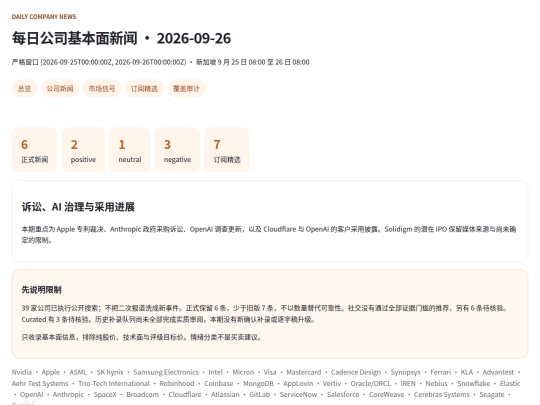Click the 7 订阅精选 stat card
The width and height of the screenshot is (540, 405).
227,149
